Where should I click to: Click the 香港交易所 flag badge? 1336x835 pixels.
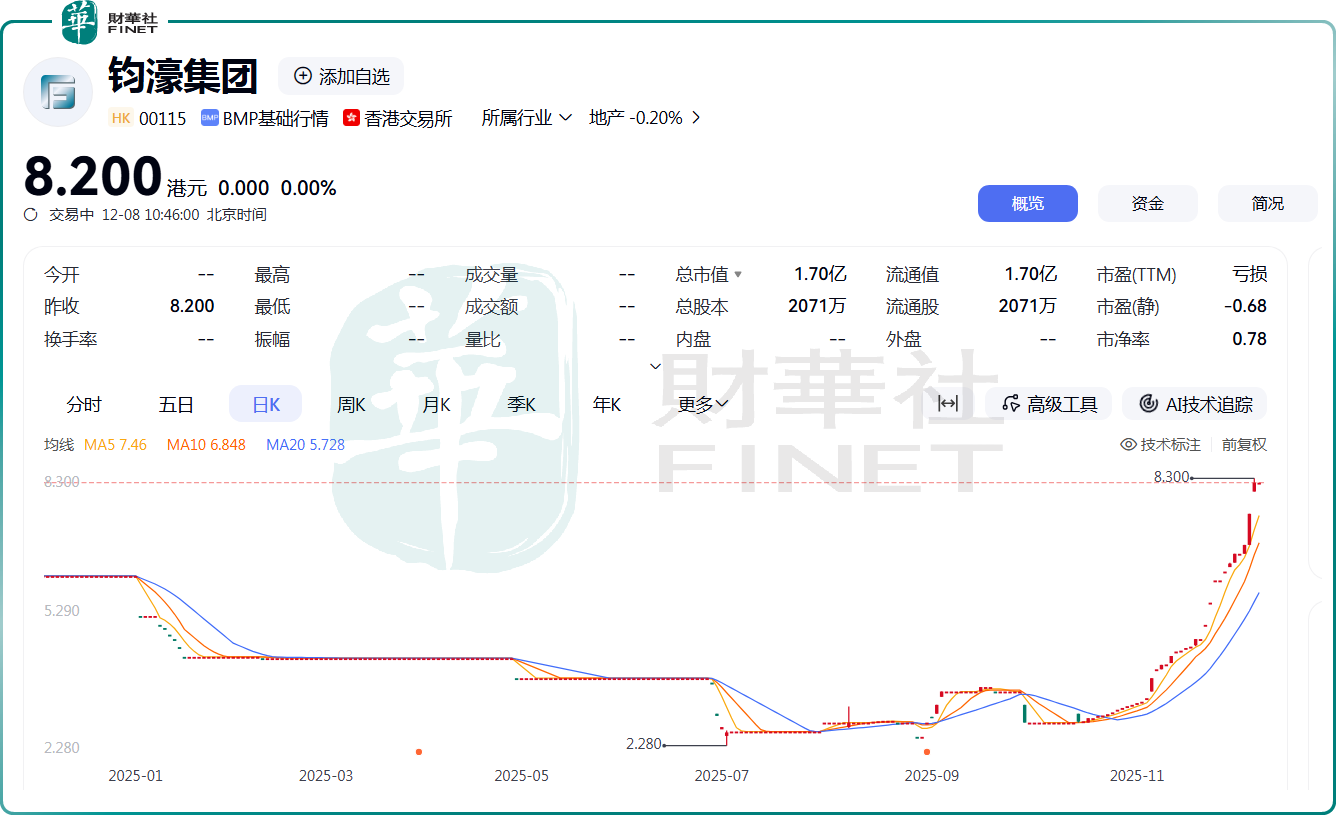coord(350,117)
